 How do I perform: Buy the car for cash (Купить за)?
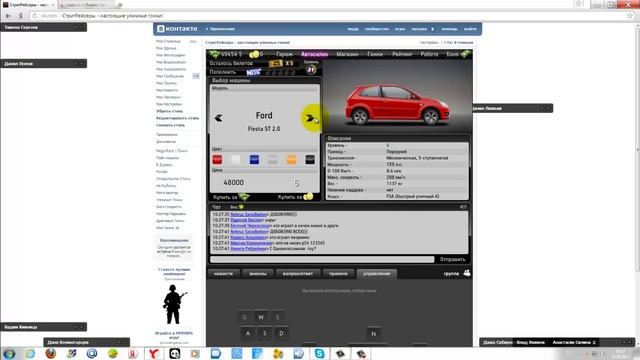coord(231,197)
